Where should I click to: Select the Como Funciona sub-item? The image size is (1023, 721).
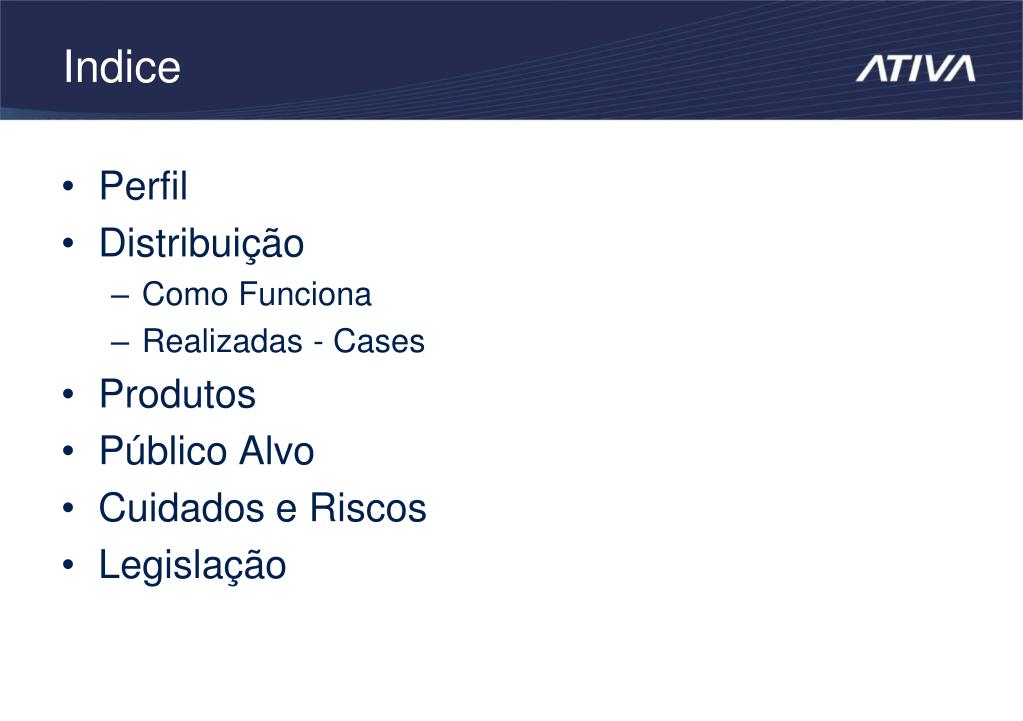click(x=257, y=294)
